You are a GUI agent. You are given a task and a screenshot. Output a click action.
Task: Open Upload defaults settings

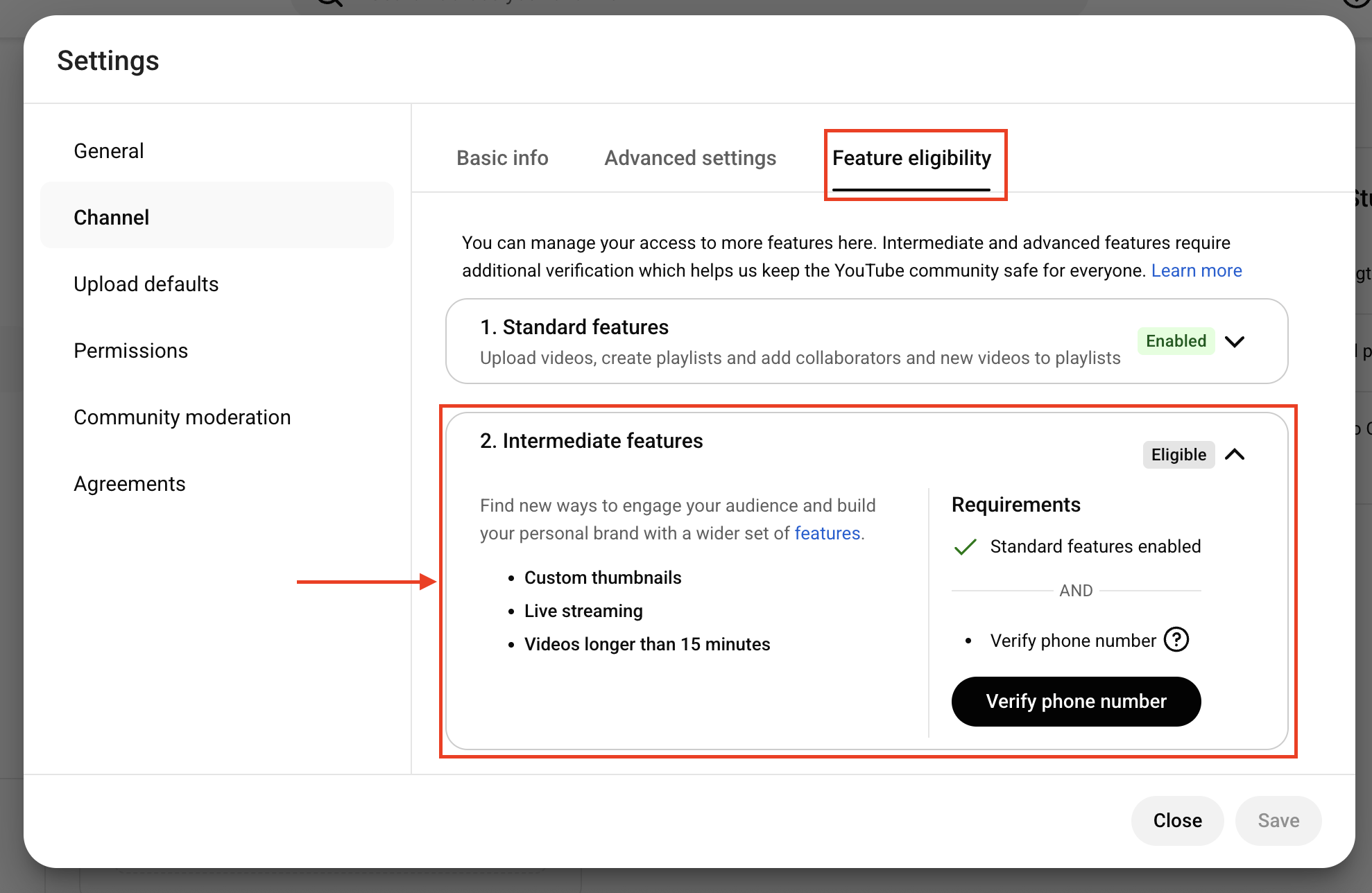(x=146, y=284)
